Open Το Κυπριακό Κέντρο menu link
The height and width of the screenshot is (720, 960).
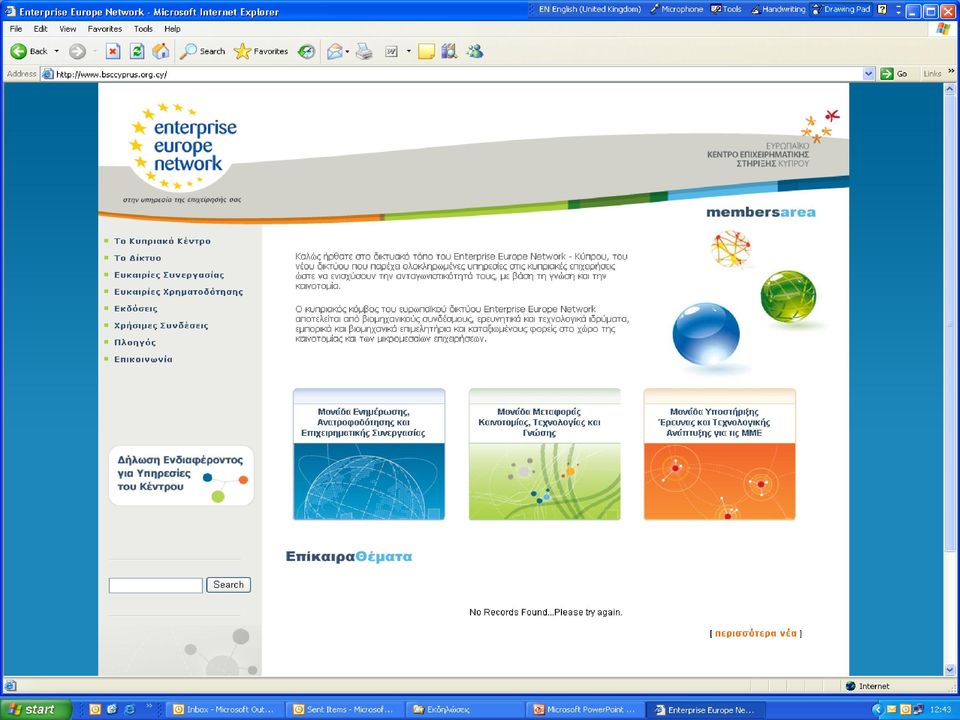point(162,241)
